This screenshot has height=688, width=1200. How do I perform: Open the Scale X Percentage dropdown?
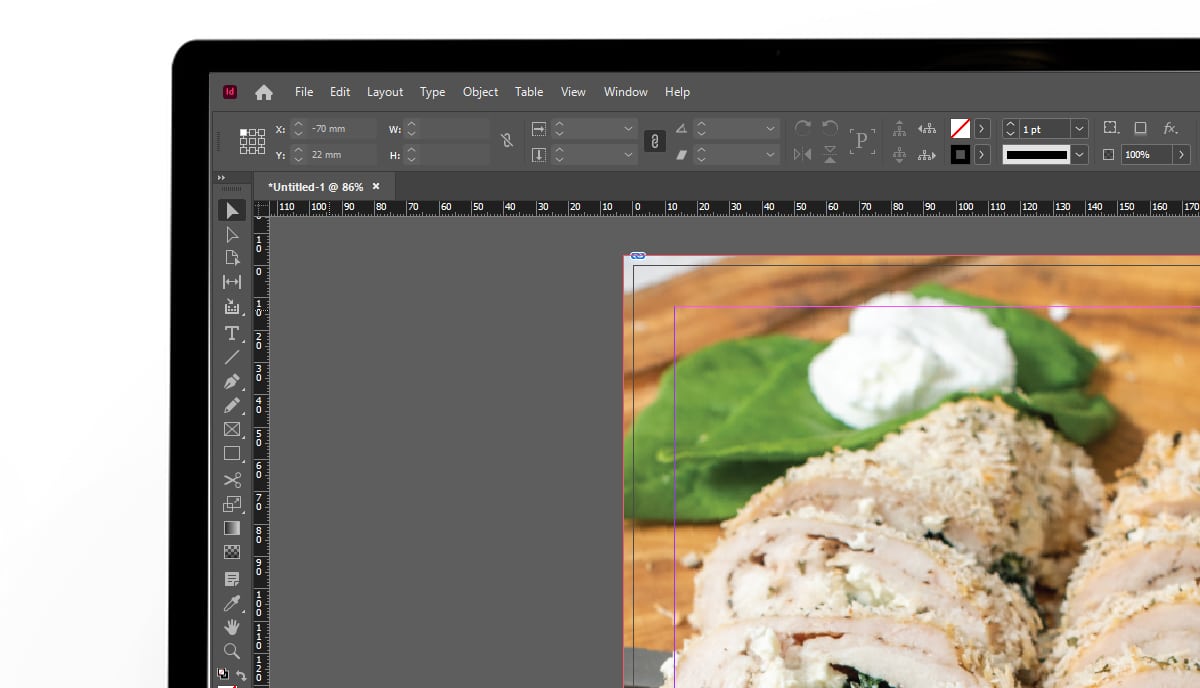tap(628, 128)
